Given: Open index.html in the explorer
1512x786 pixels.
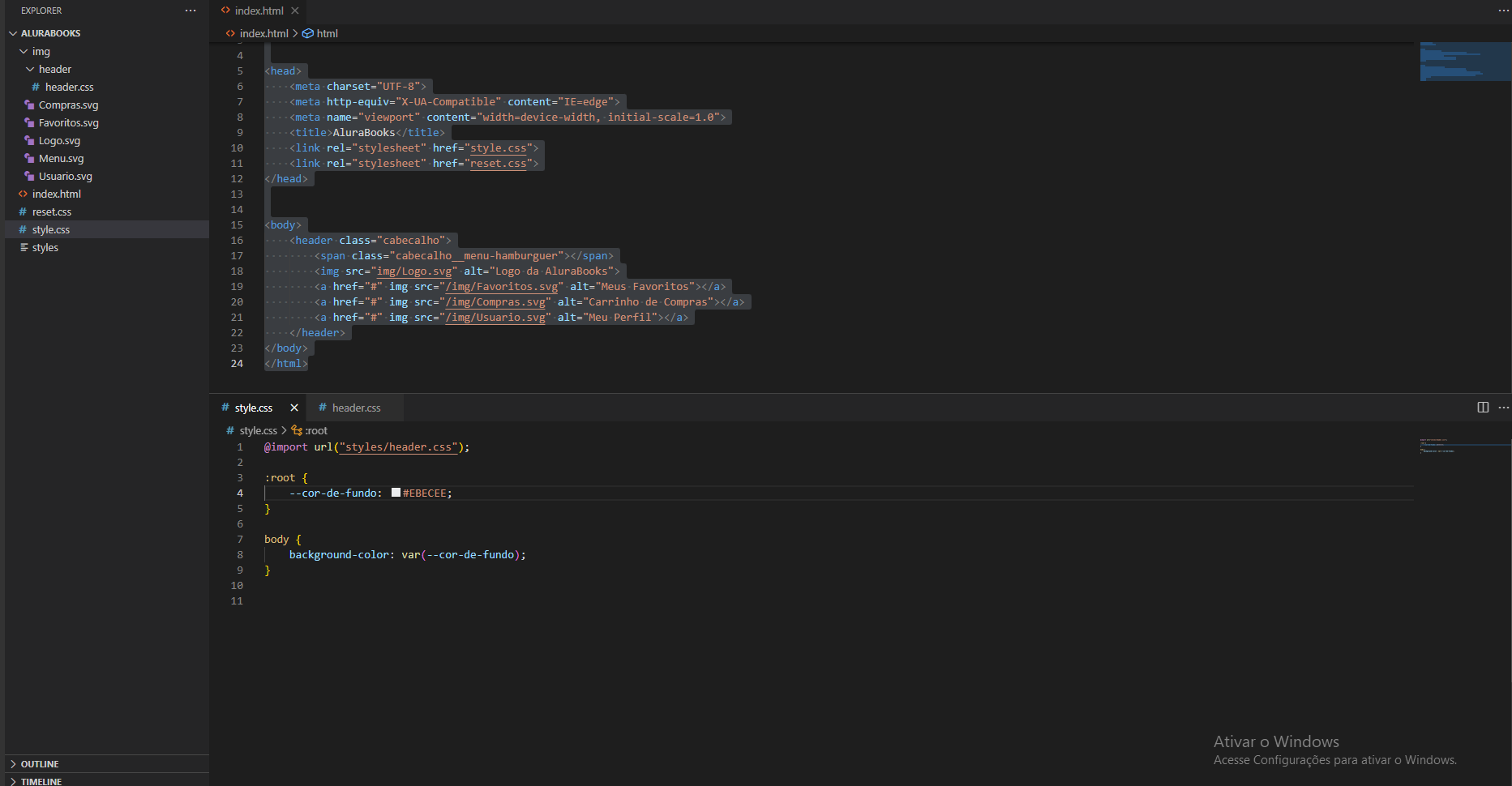Looking at the screenshot, I should point(56,194).
